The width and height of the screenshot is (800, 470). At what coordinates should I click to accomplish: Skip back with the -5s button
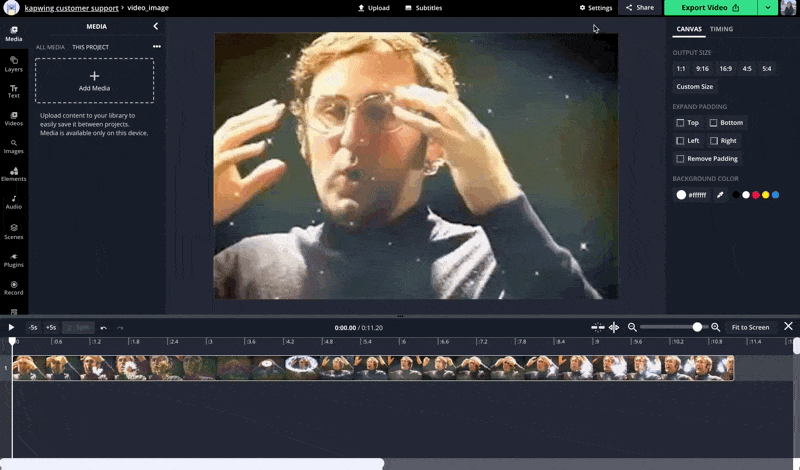33,328
